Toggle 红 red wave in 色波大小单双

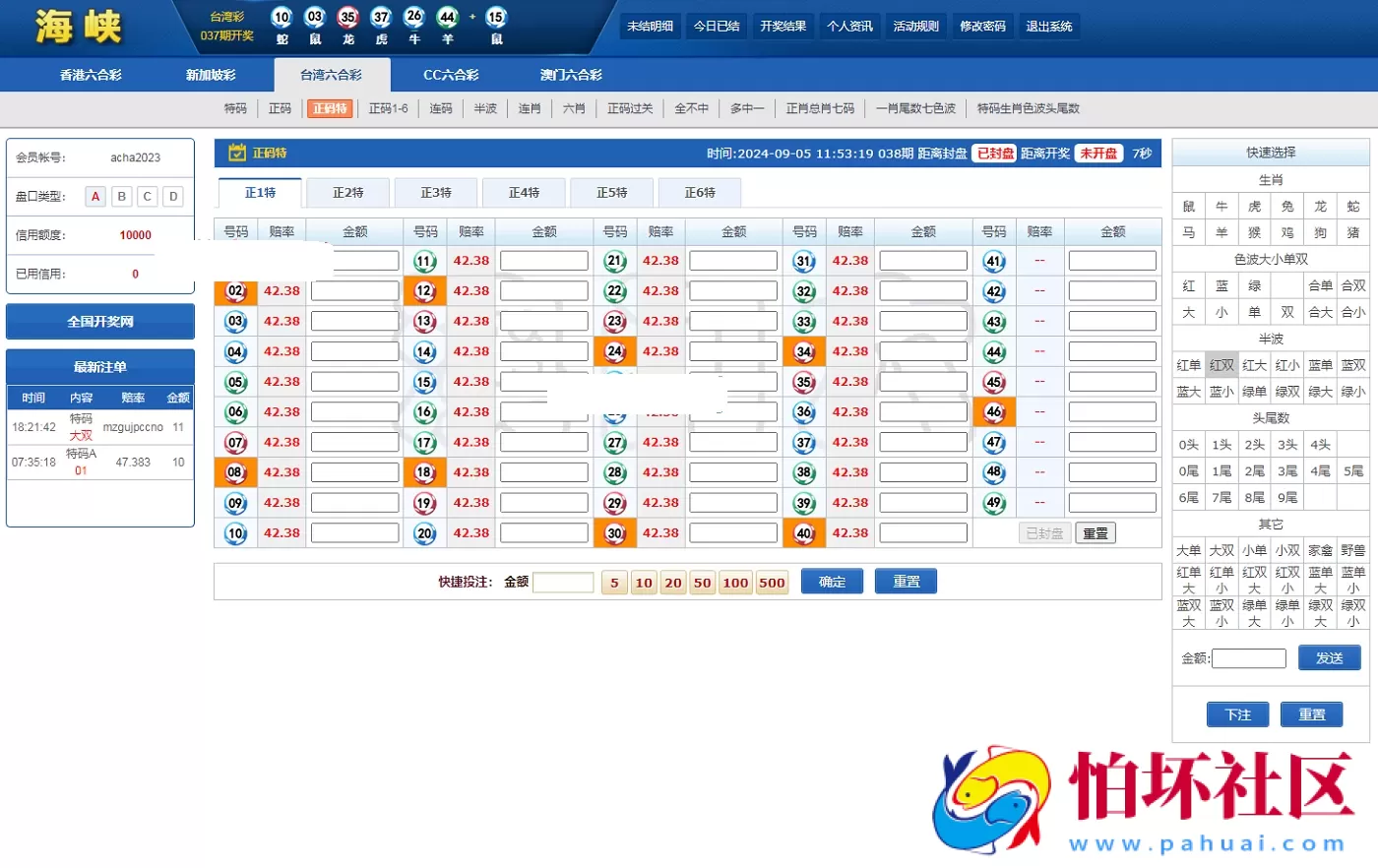[1188, 284]
